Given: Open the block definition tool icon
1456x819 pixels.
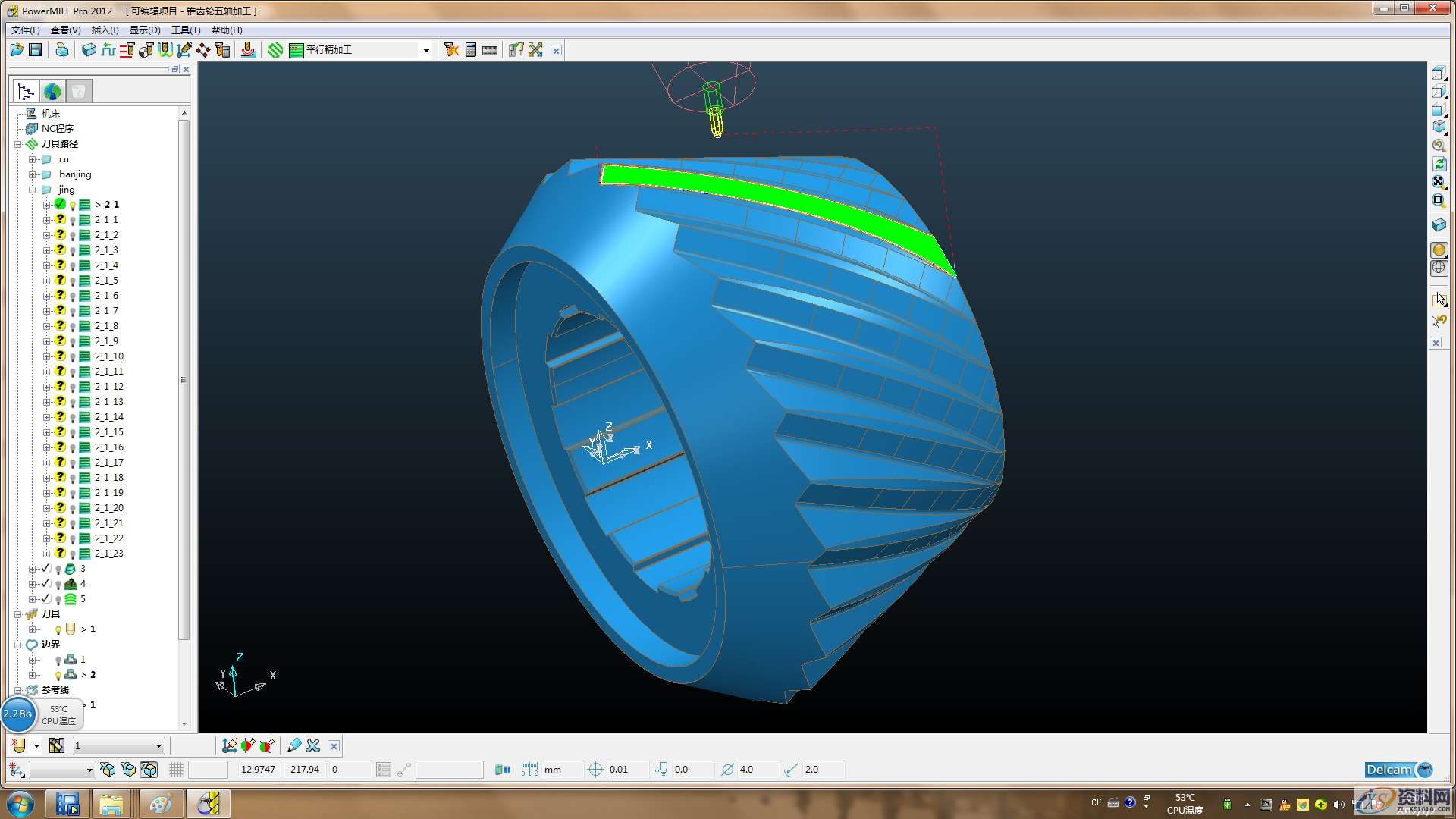Looking at the screenshot, I should pos(89,50).
